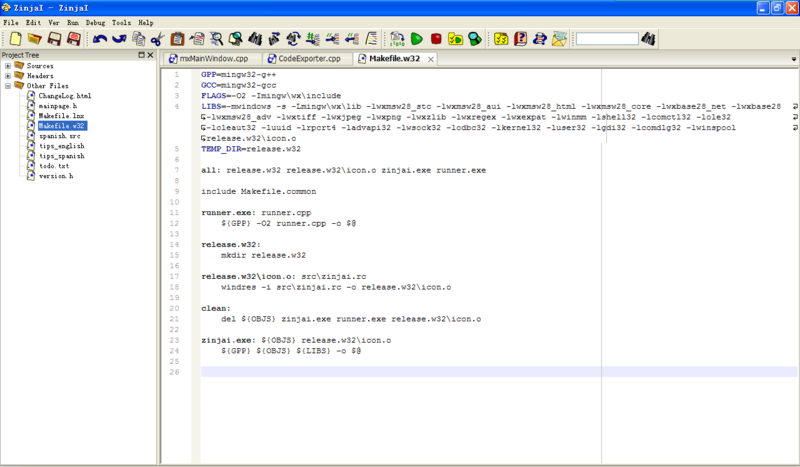The height and width of the screenshot is (467, 800).
Task: Click the 'include Makefile.common' line
Action: point(258,191)
